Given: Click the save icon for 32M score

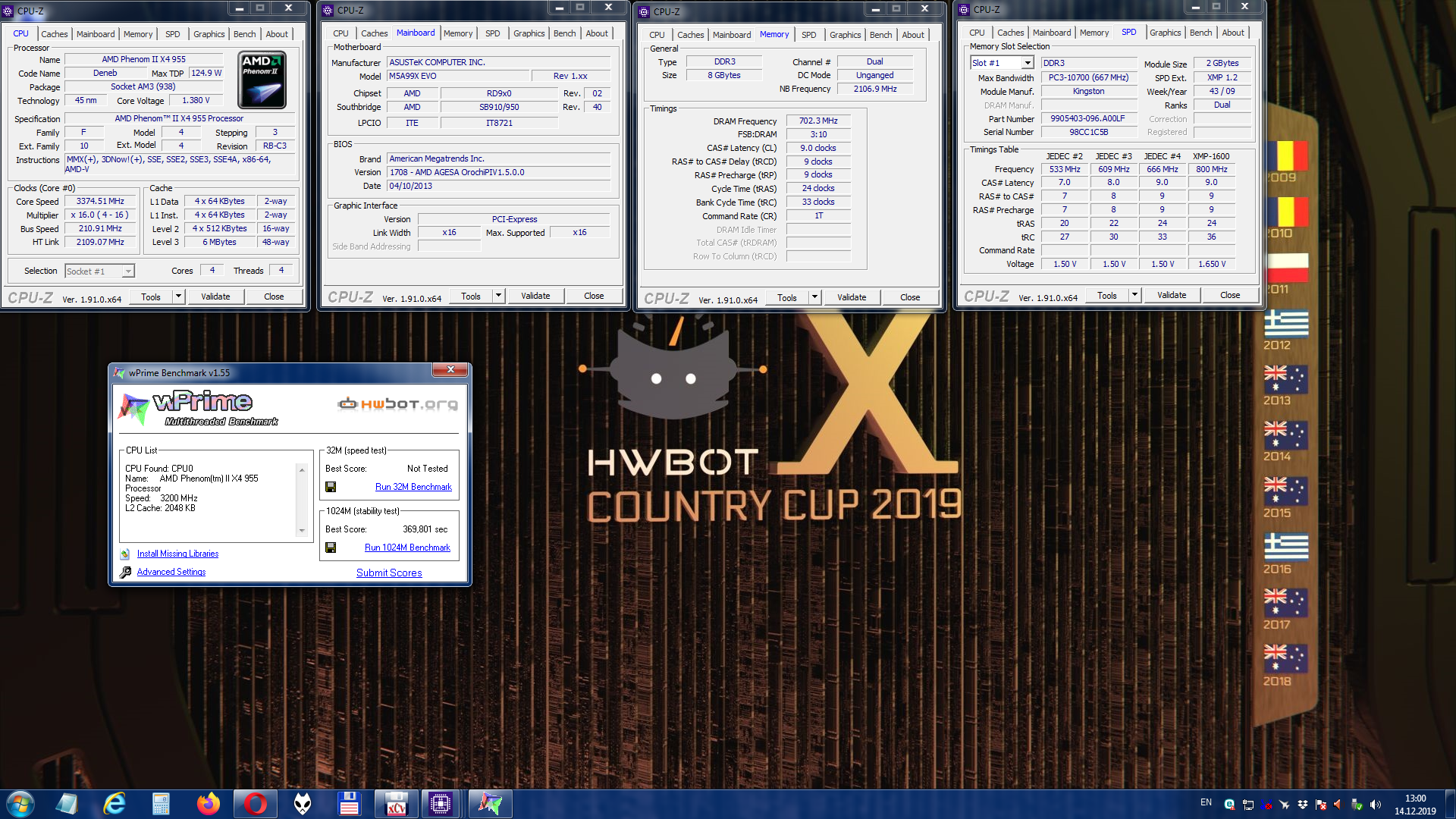Looking at the screenshot, I should click(331, 487).
